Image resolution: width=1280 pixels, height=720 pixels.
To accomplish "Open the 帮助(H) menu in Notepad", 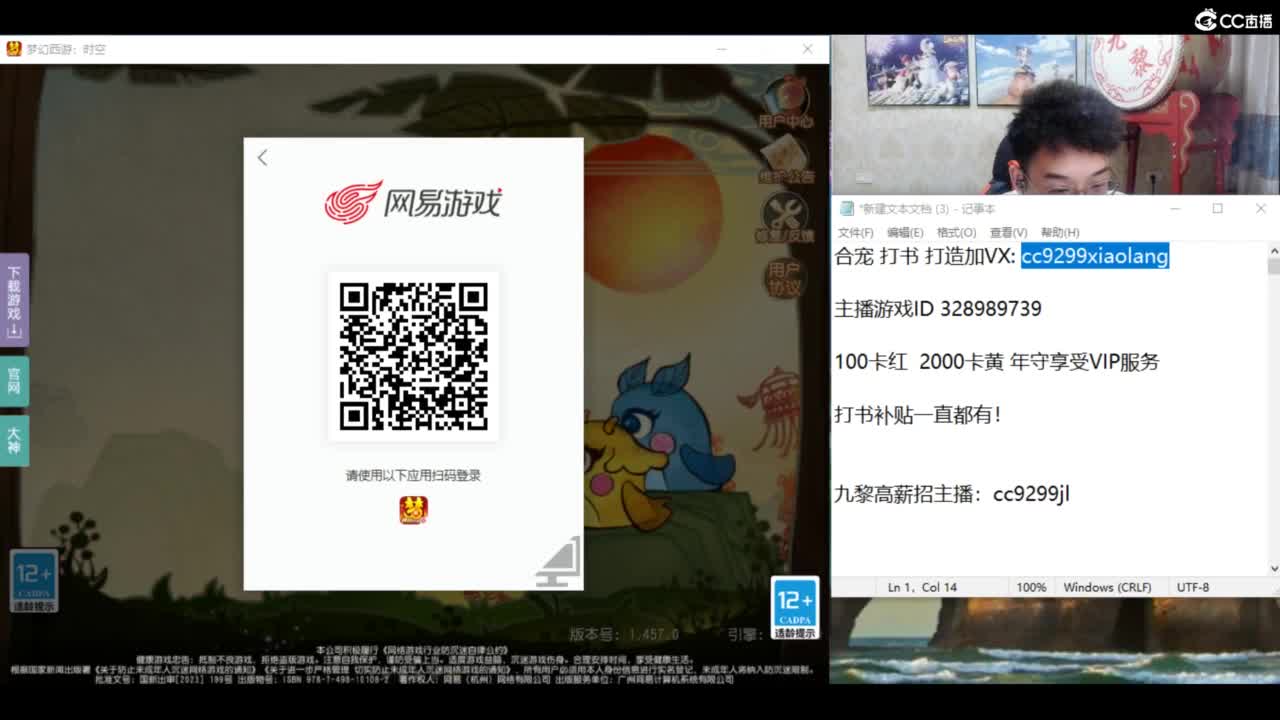I will coord(1060,232).
